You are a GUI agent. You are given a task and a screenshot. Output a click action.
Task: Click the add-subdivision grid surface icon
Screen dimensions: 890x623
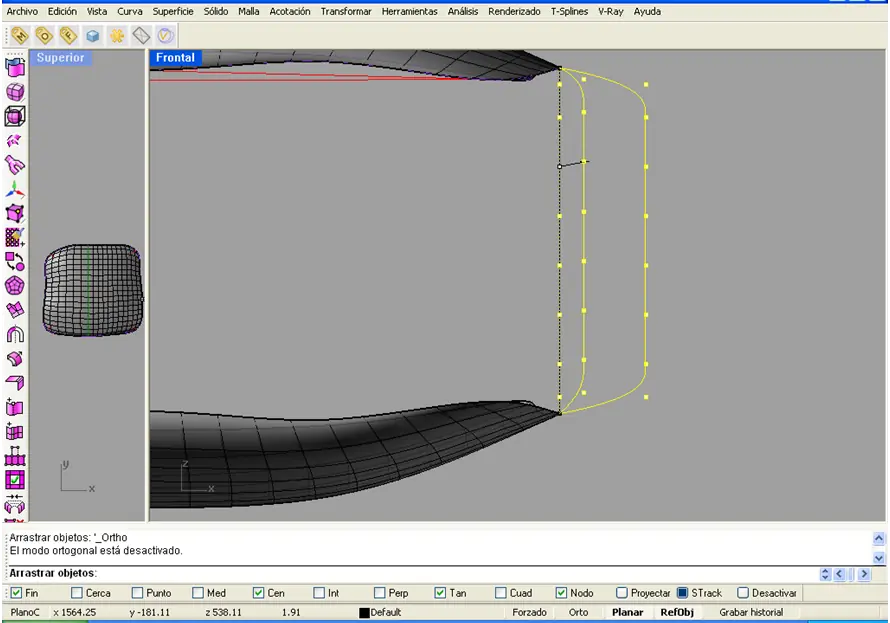15,432
